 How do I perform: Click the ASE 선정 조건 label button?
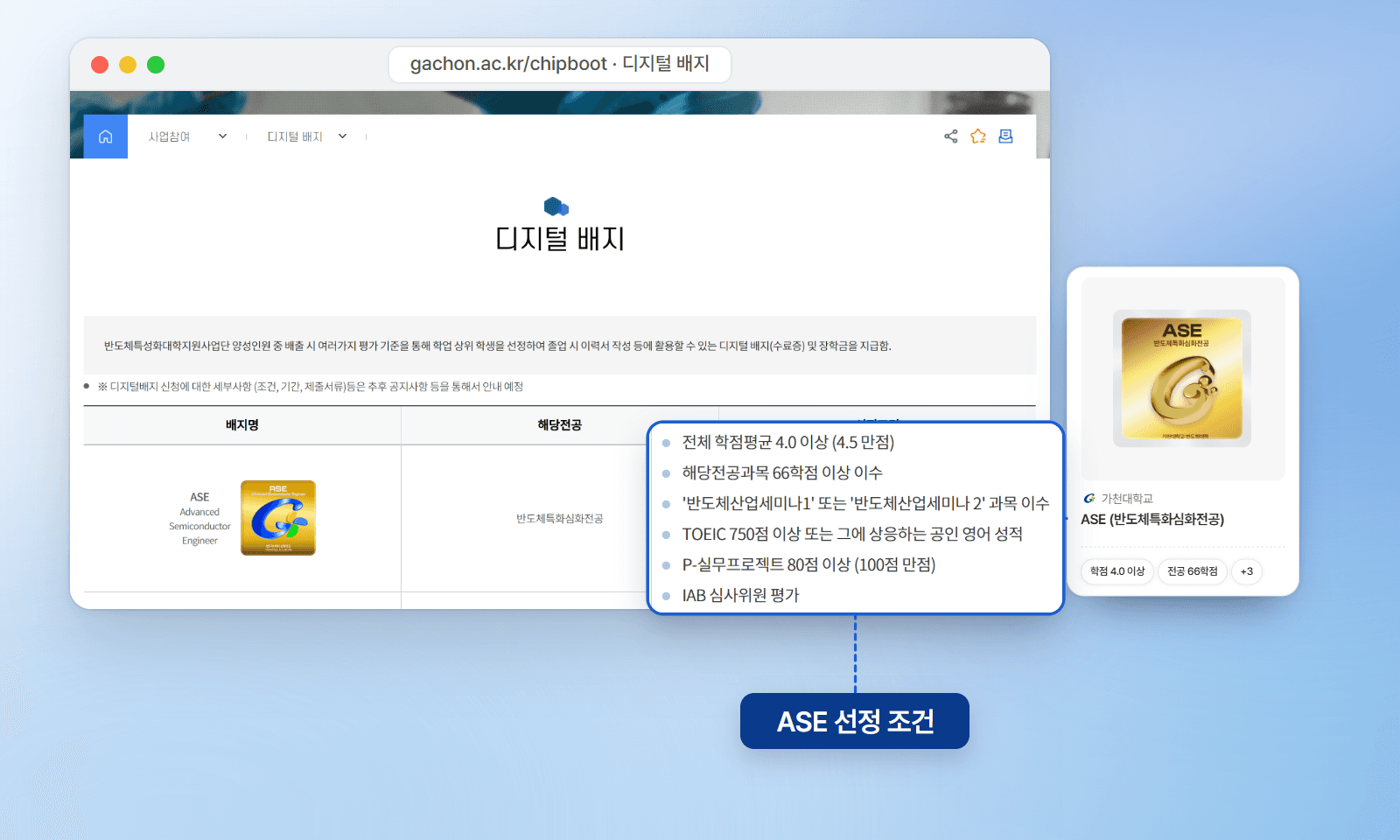point(855,721)
